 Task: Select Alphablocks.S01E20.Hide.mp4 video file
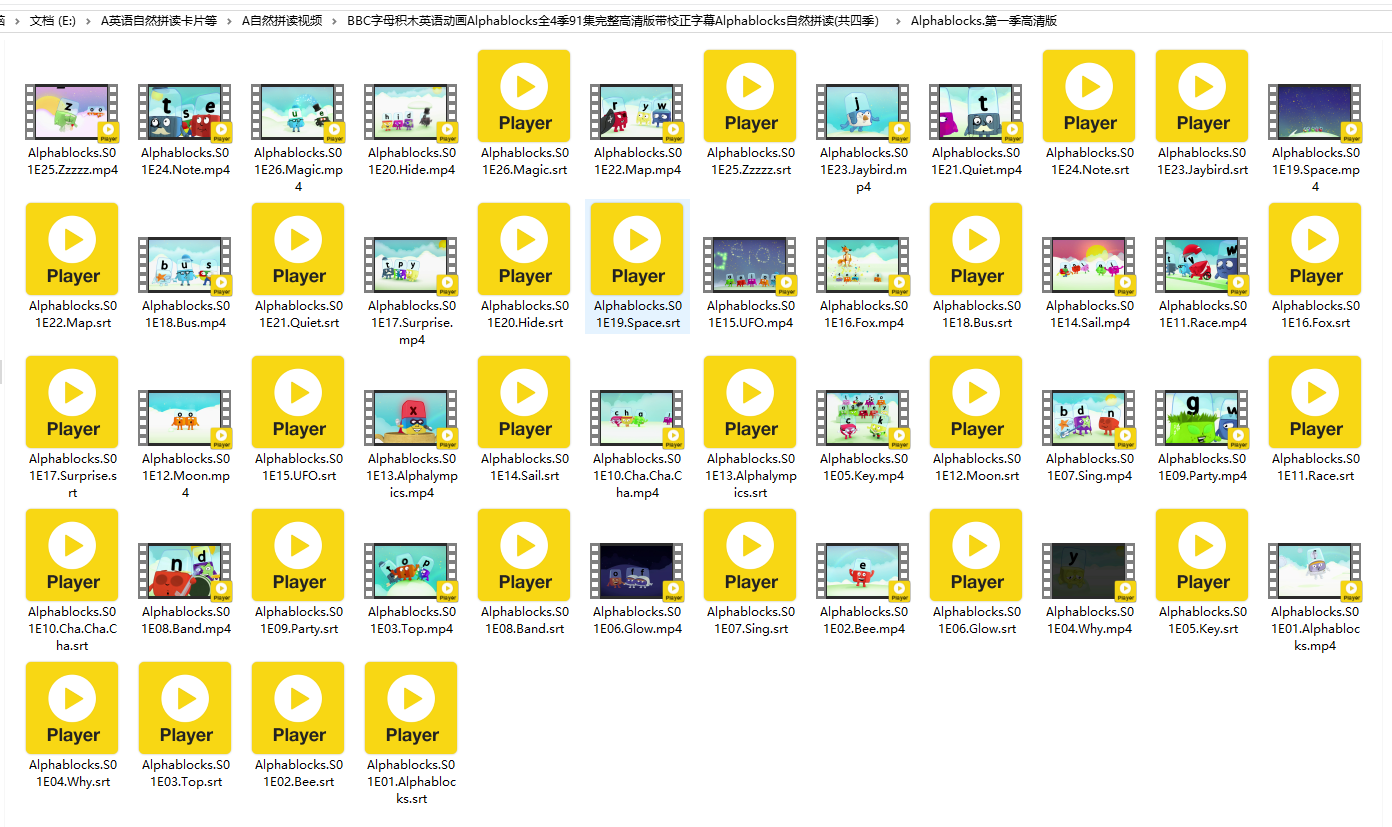click(x=411, y=111)
